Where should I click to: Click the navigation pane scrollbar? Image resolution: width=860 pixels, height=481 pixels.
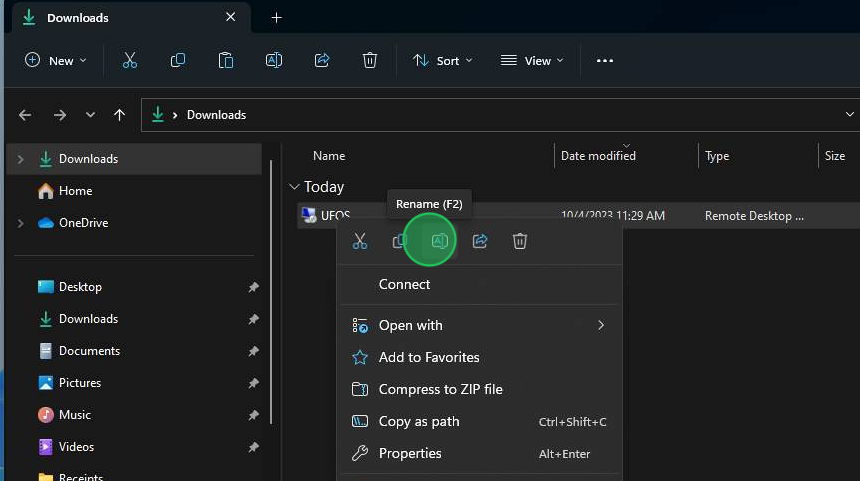tap(271, 292)
